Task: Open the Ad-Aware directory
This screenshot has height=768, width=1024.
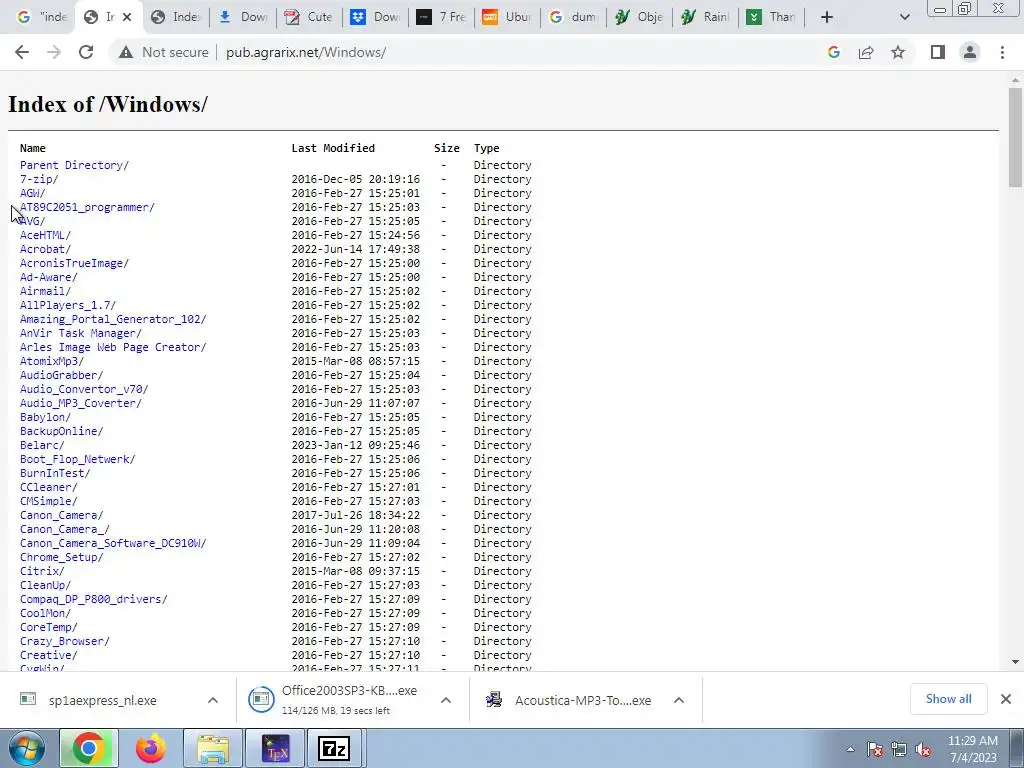Action: pyautogui.click(x=48, y=277)
